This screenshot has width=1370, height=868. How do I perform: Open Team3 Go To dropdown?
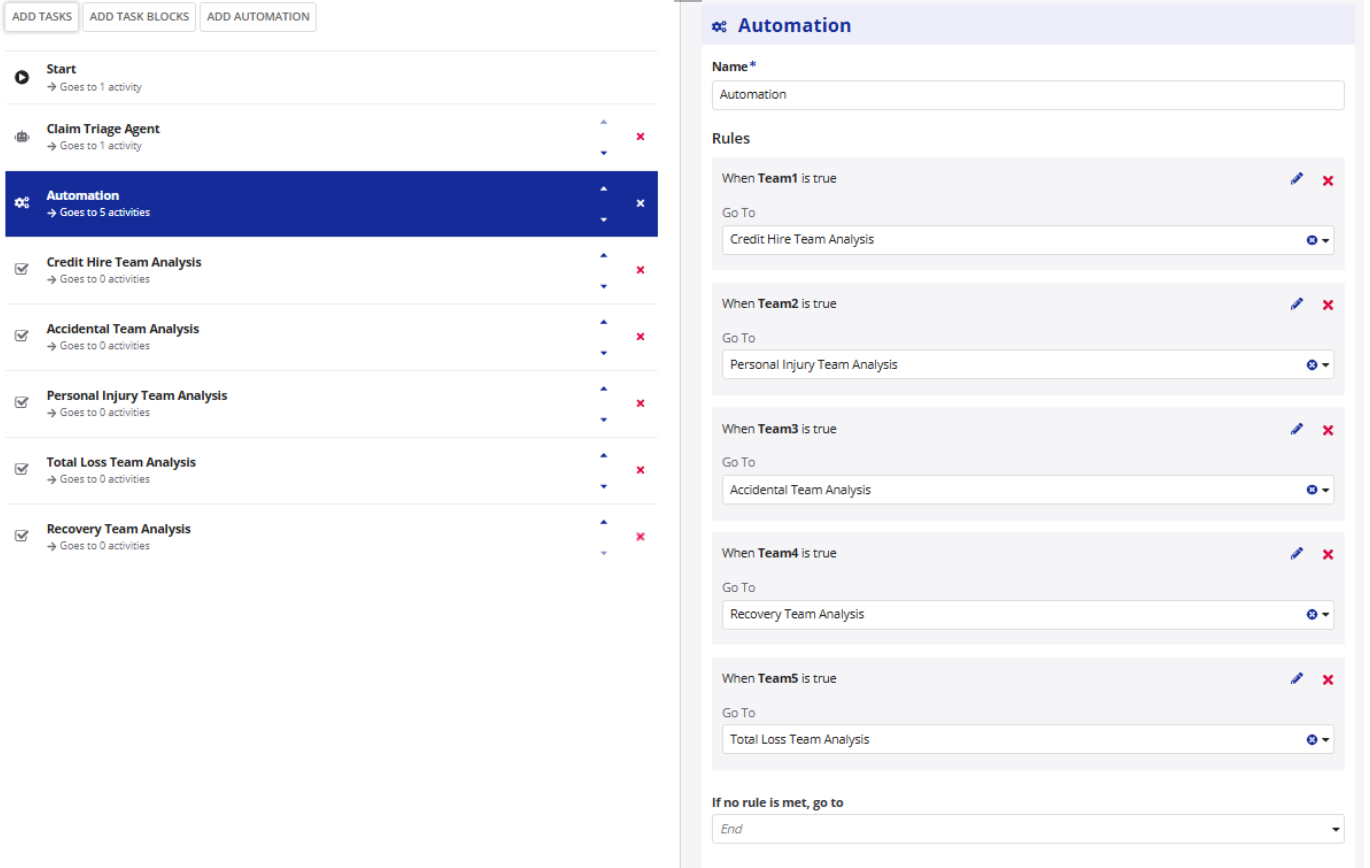[1326, 490]
